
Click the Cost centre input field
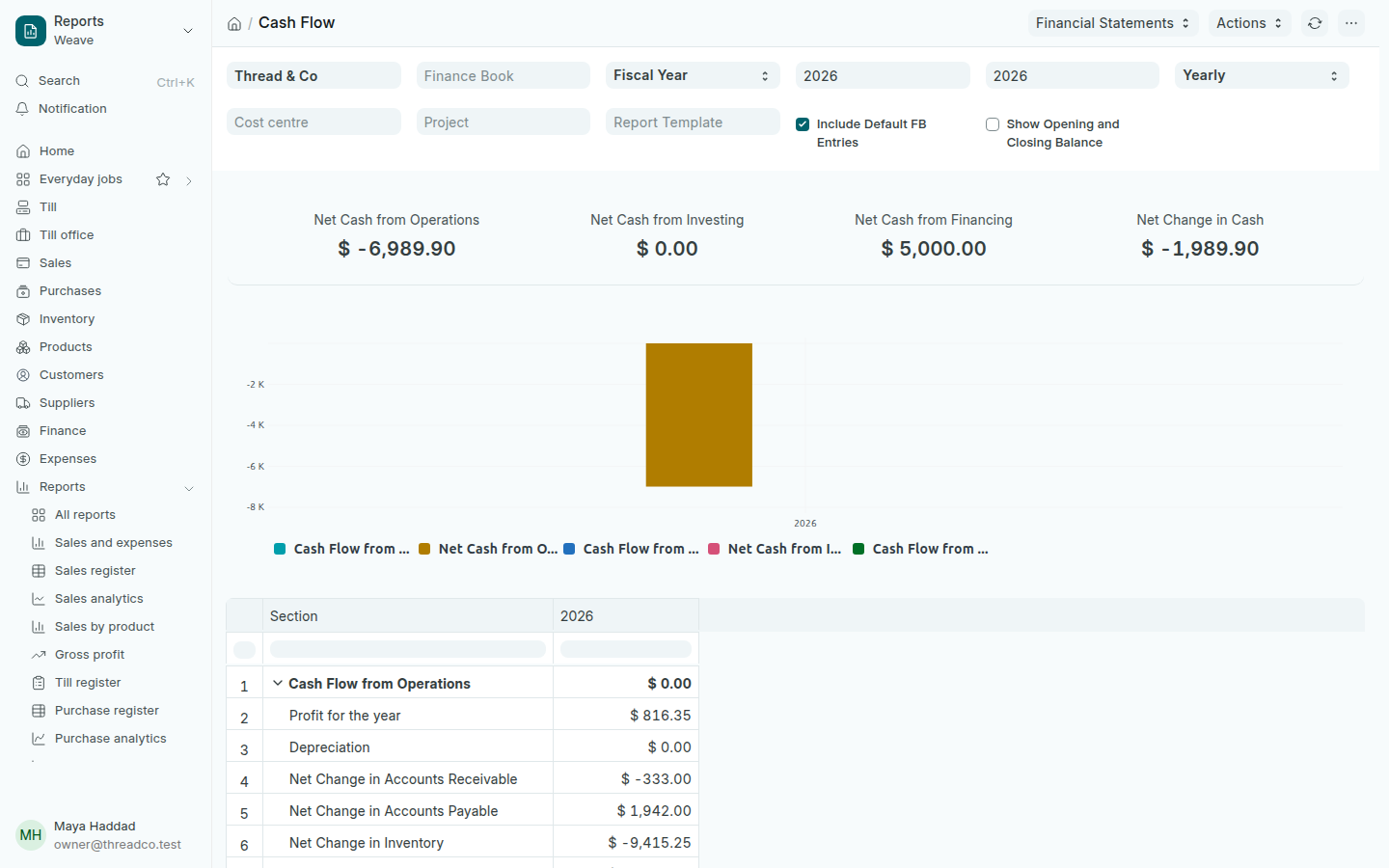[x=313, y=122]
